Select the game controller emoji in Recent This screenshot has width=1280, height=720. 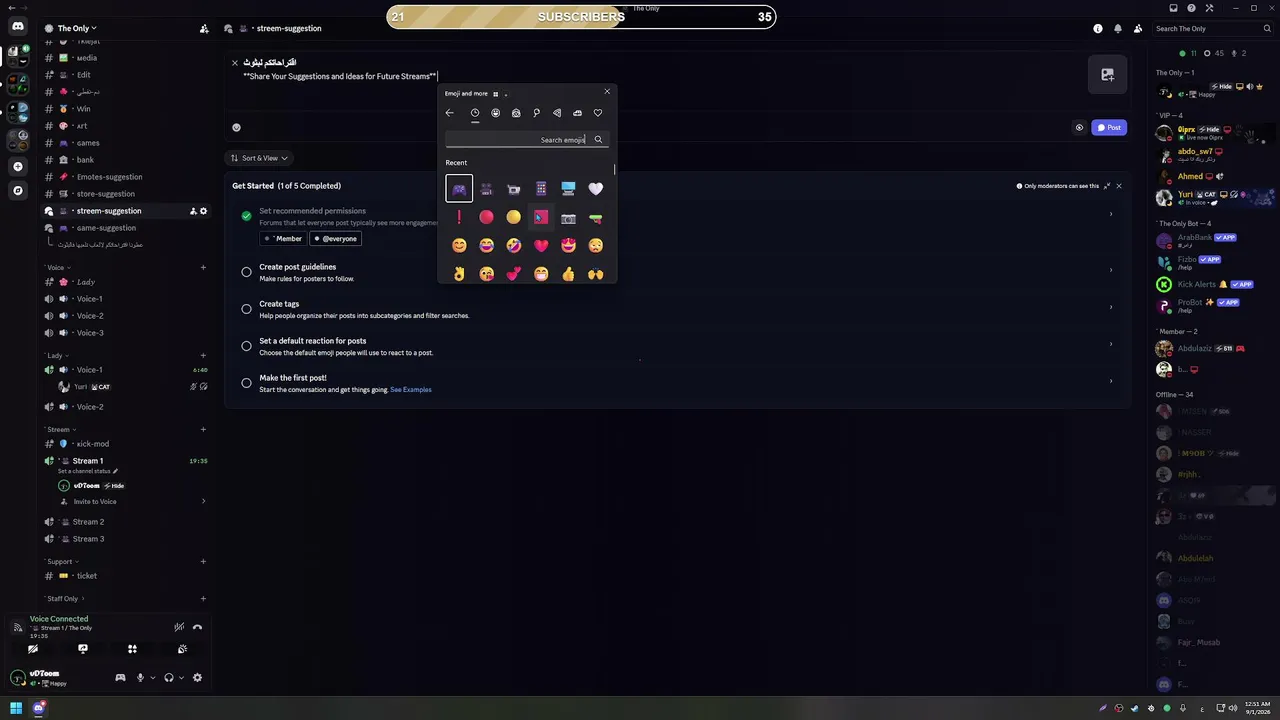(x=459, y=188)
